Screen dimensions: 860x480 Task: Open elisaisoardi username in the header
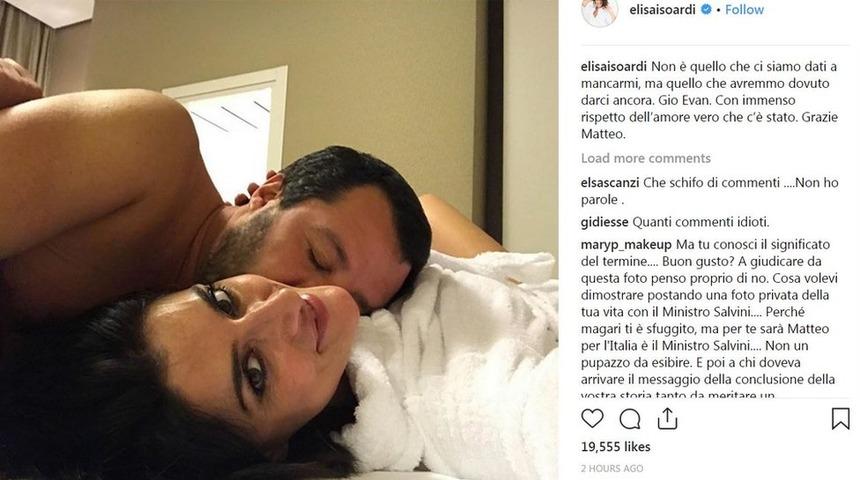pyautogui.click(x=663, y=9)
